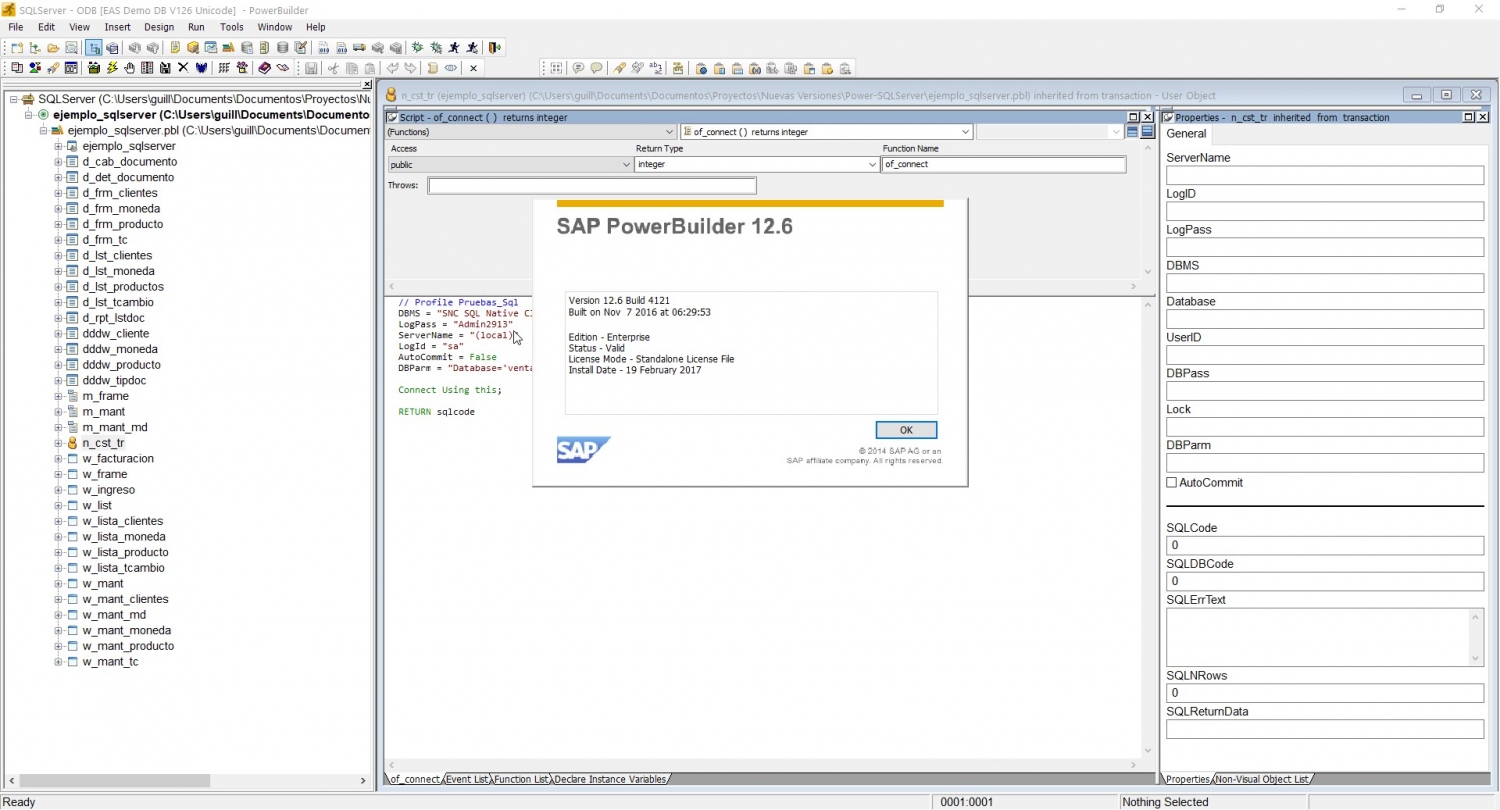
Task: Open the File menu
Action: (16, 27)
